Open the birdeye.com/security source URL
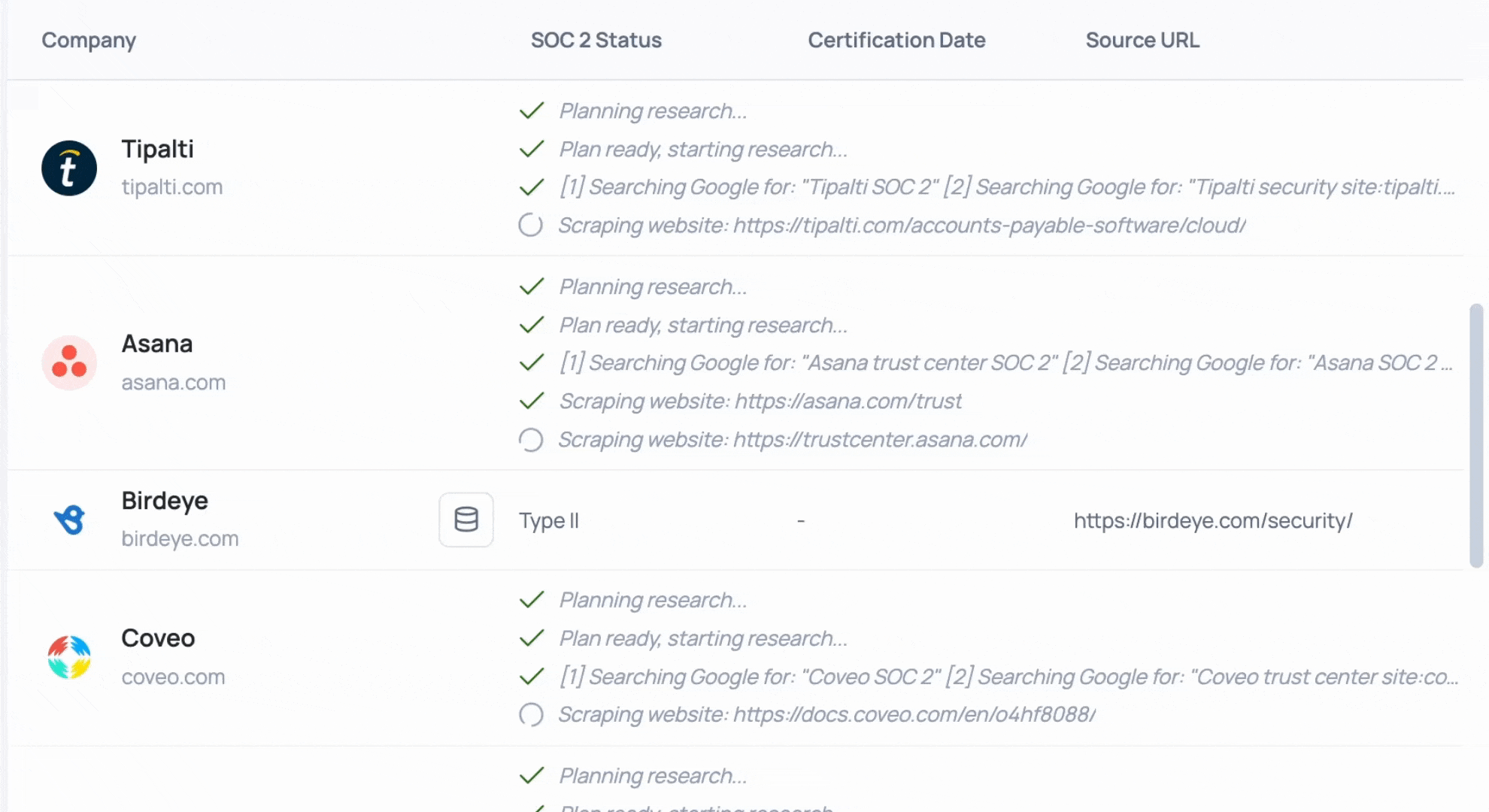This screenshot has height=812, width=1489. coord(1213,520)
